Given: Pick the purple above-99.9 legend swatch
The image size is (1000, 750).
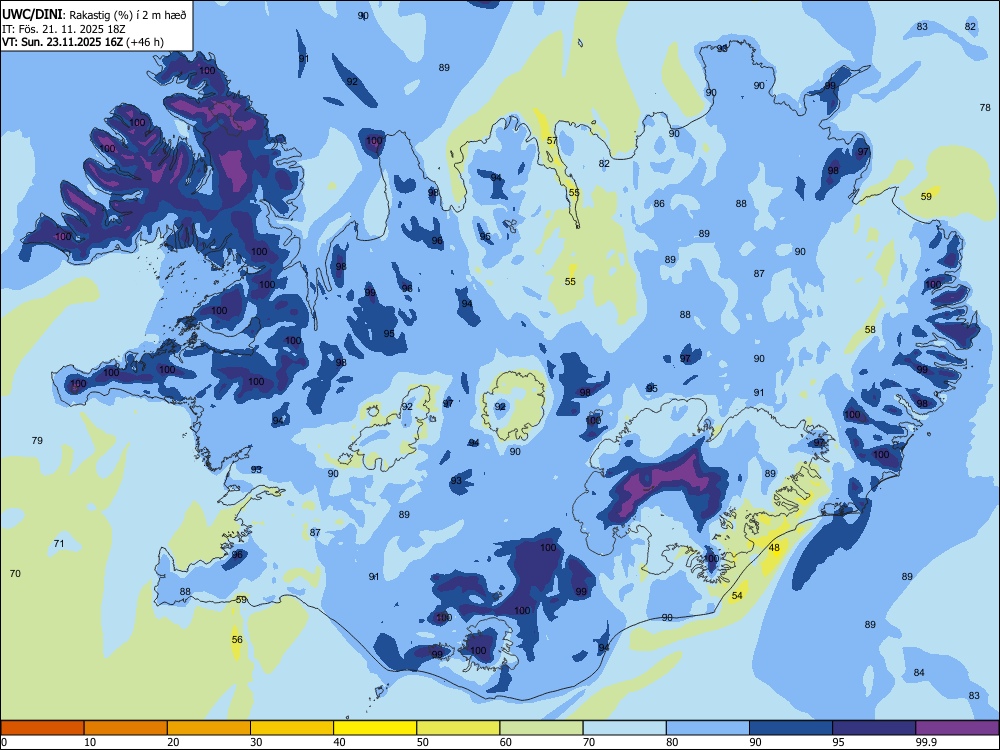Looking at the screenshot, I should 957,728.
